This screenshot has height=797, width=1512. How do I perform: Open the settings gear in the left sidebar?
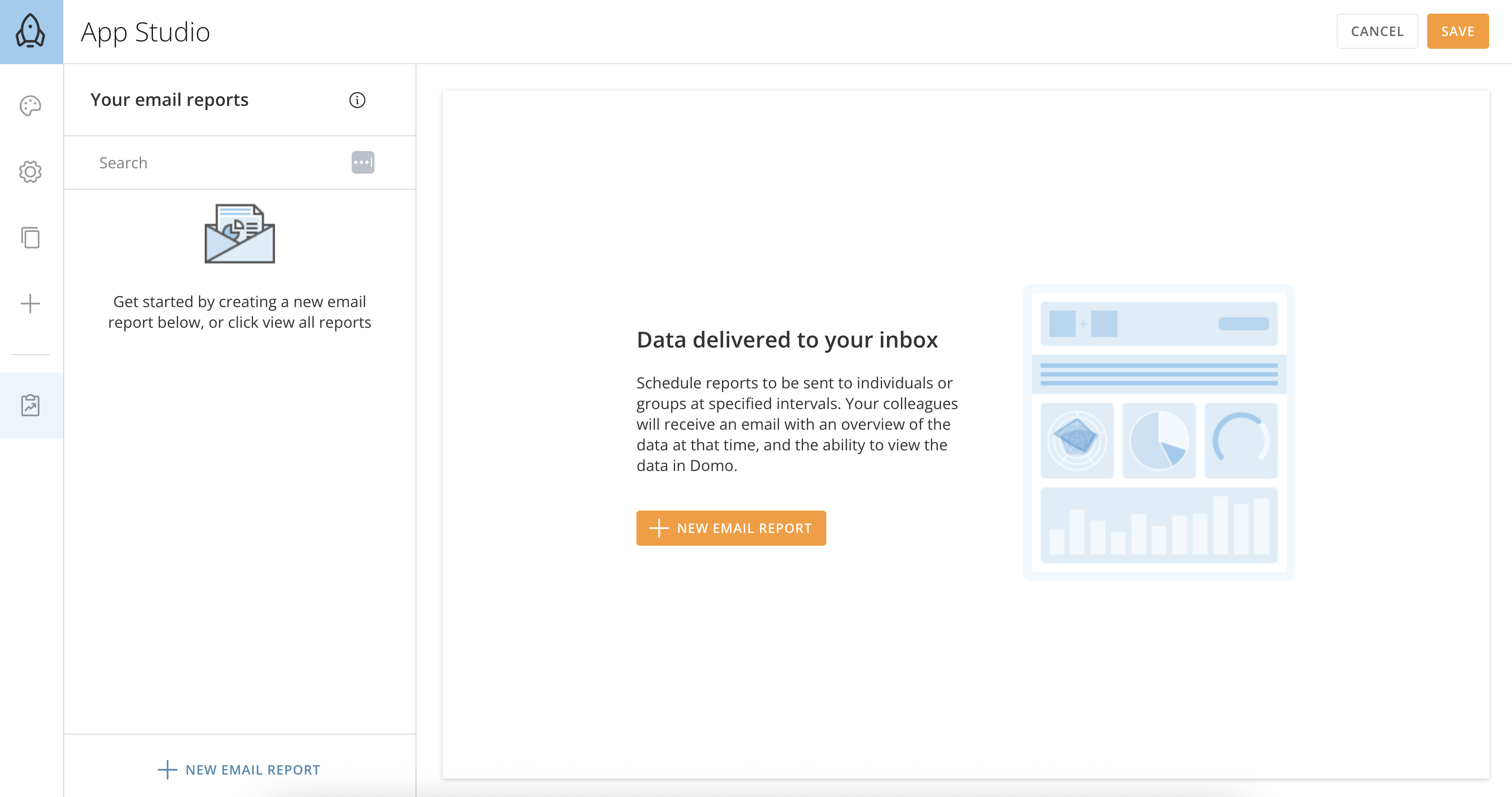(29, 172)
